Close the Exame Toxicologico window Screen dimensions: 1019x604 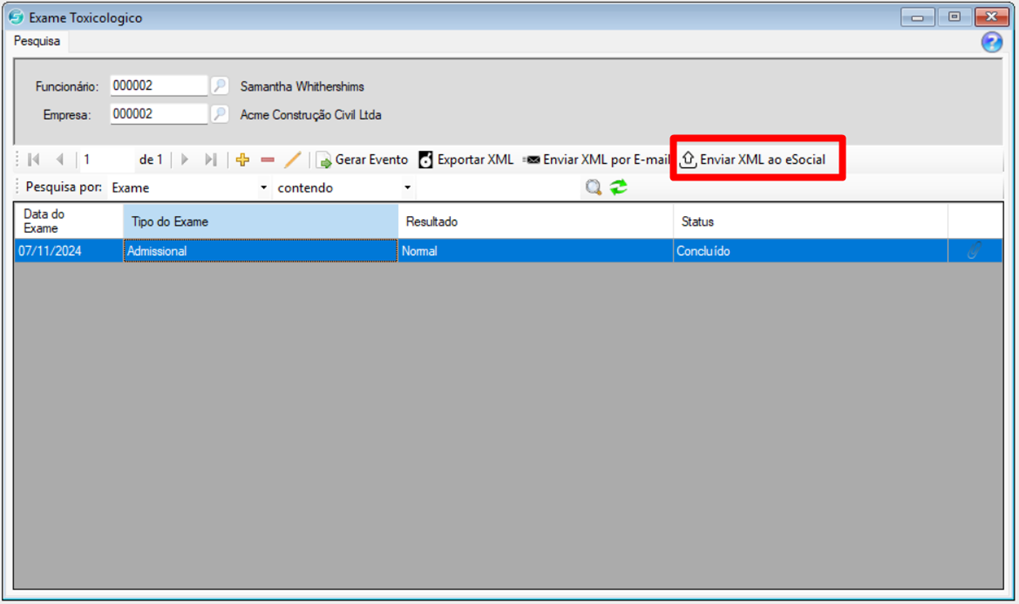click(x=992, y=17)
